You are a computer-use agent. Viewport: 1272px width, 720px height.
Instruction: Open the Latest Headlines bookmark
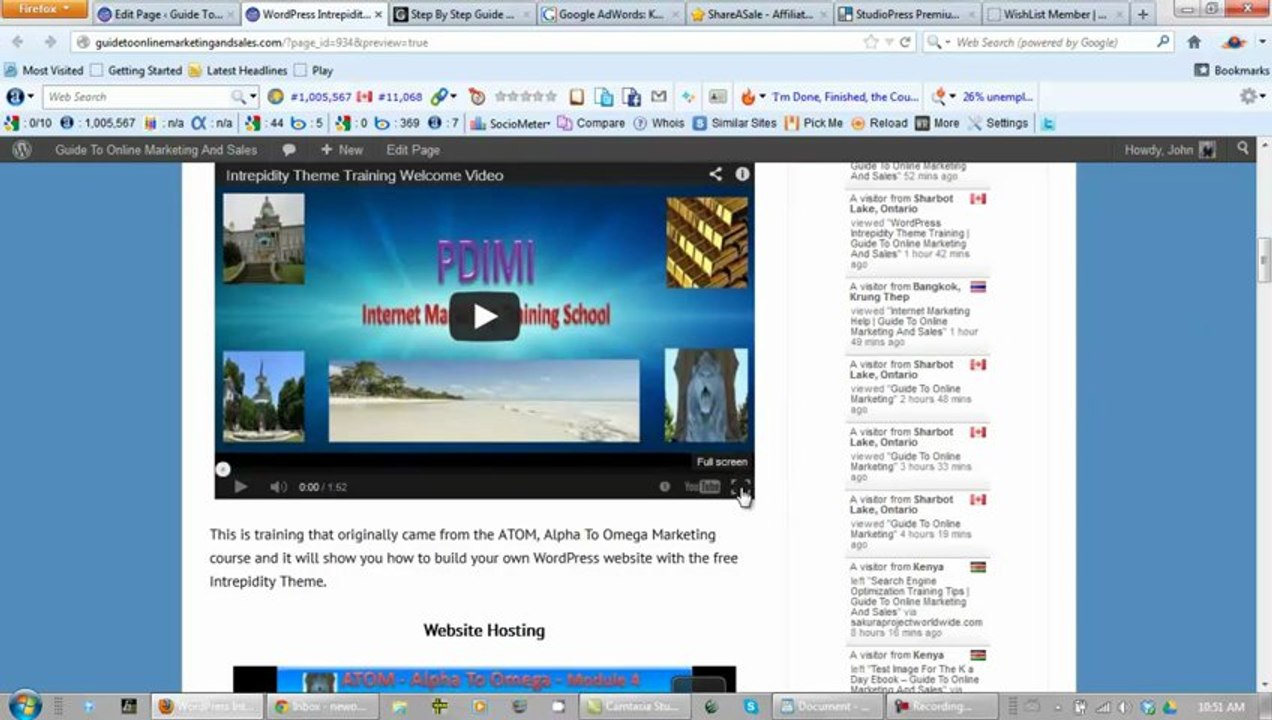(237, 70)
